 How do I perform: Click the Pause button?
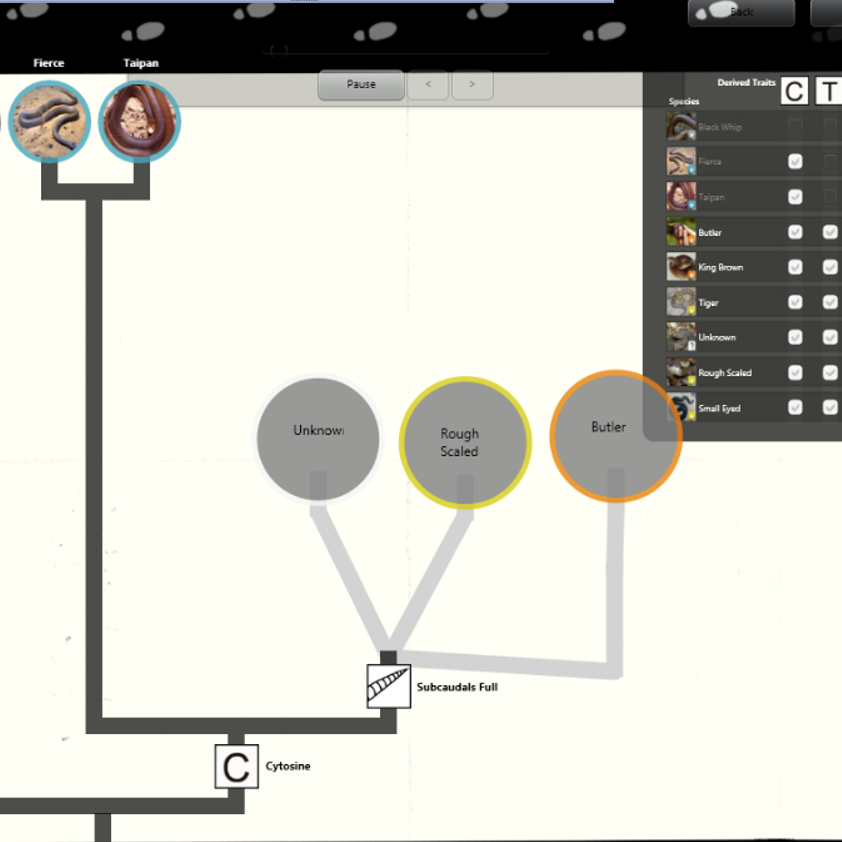[360, 85]
